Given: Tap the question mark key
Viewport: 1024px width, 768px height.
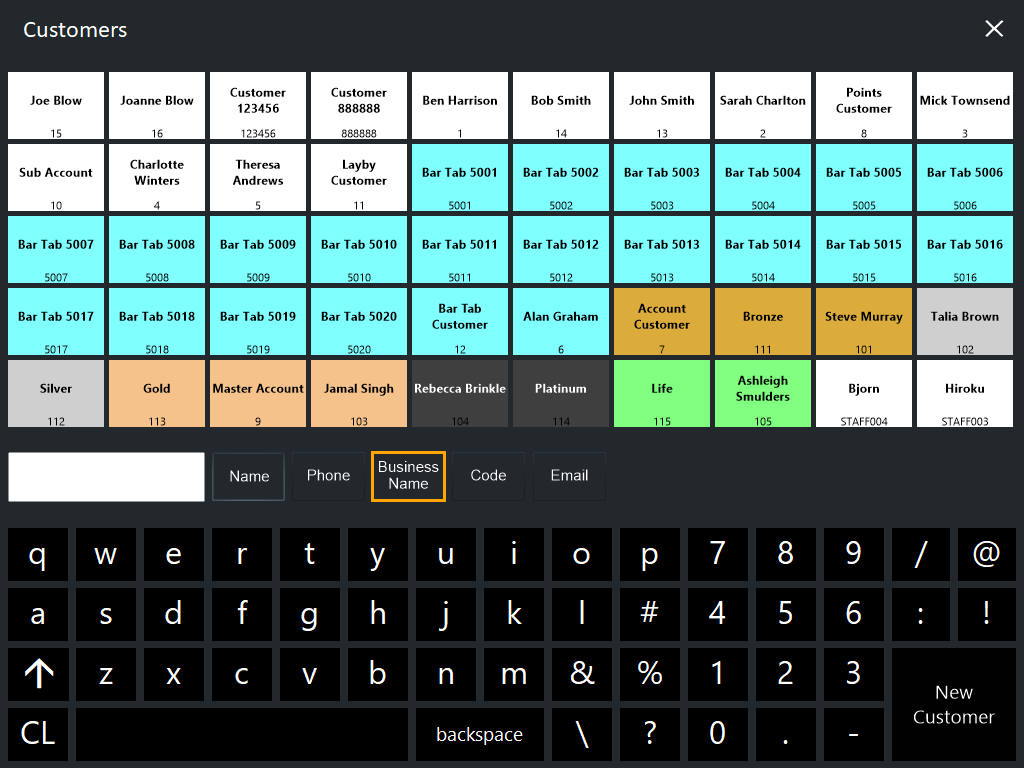Looking at the screenshot, I should pos(649,734).
